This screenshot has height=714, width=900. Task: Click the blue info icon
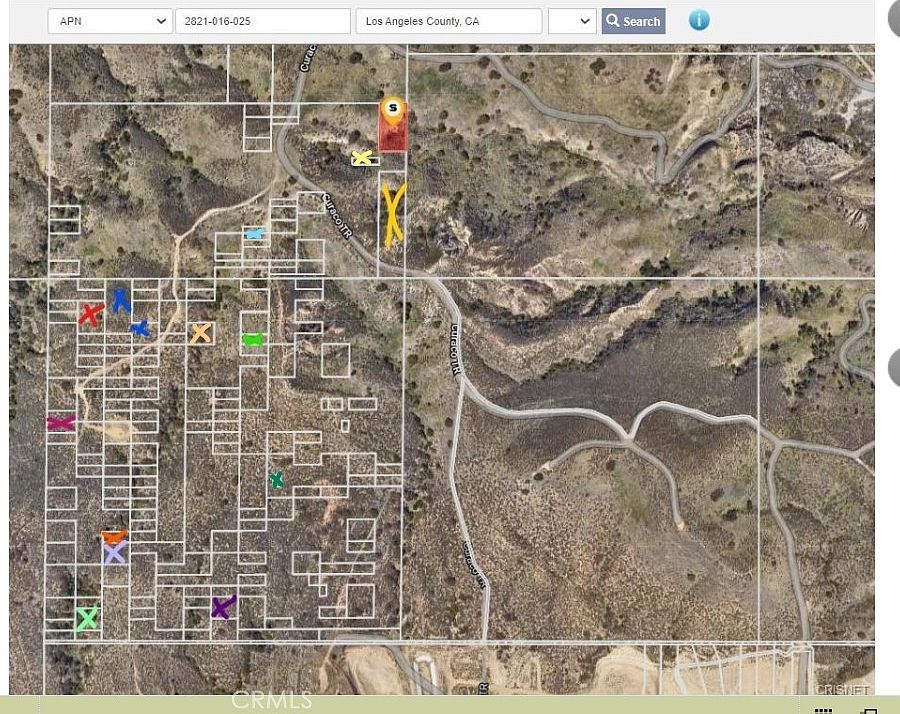699,20
